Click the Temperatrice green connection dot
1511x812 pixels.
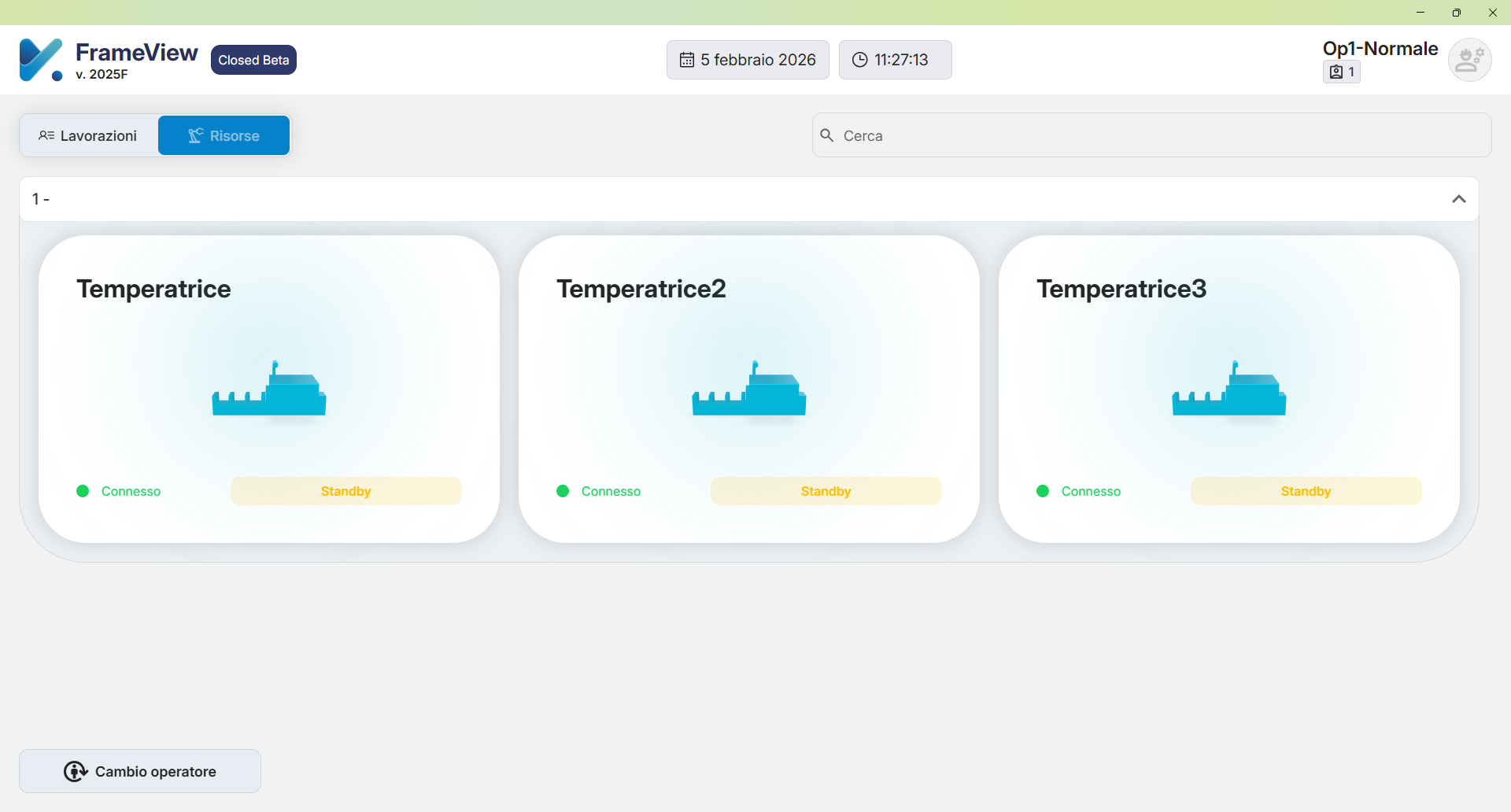[83, 491]
